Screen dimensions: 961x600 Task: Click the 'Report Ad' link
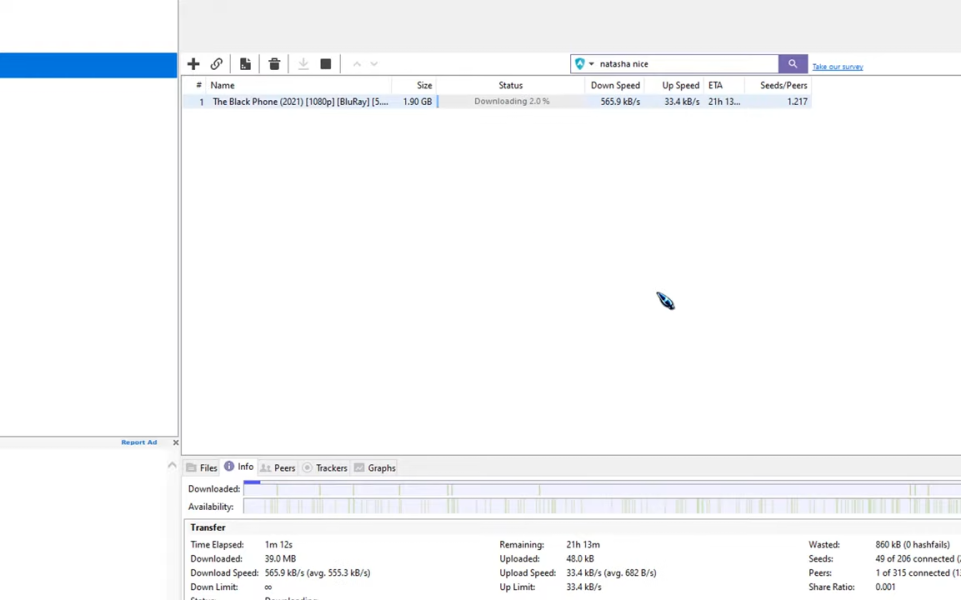coord(139,442)
